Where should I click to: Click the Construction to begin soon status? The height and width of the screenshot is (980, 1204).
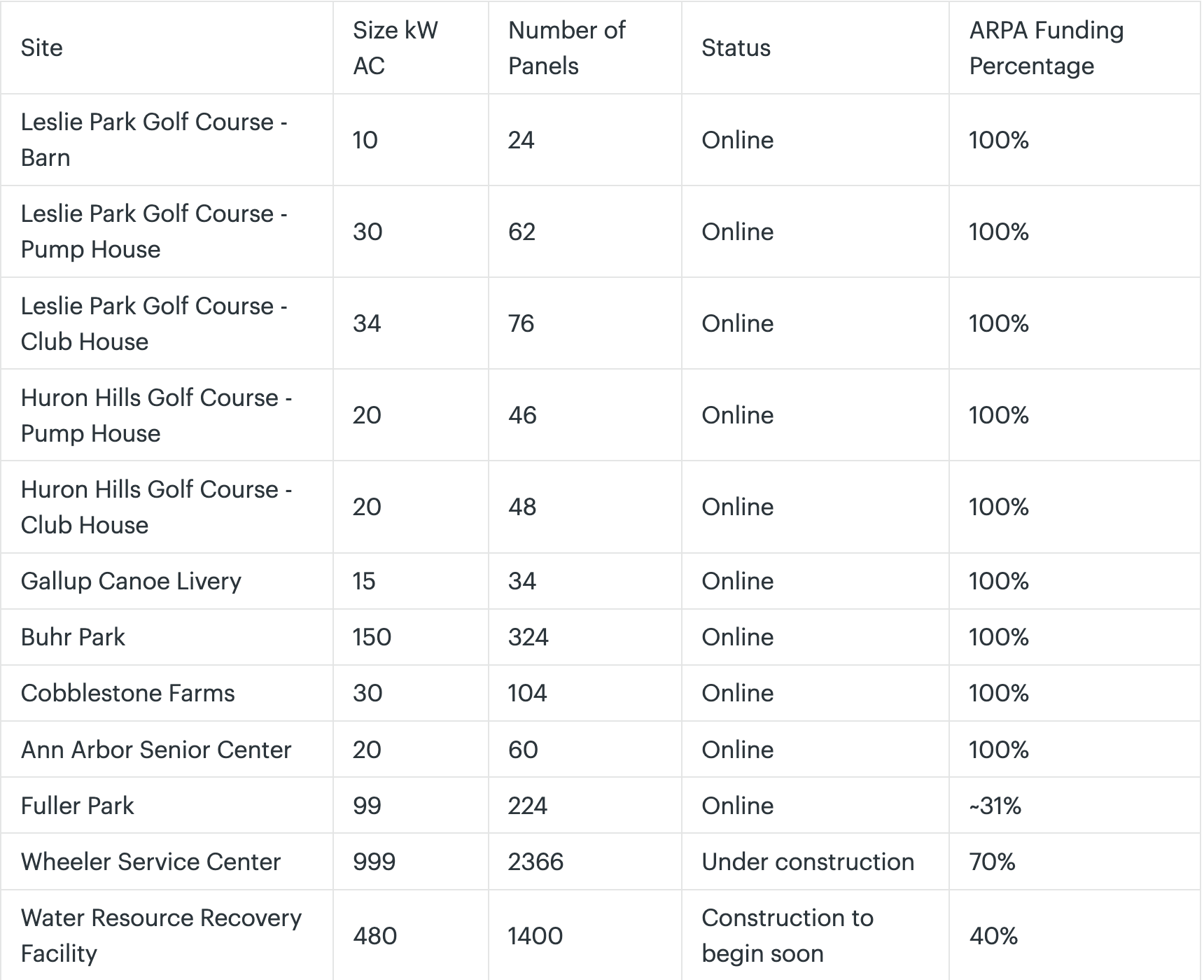(815, 936)
